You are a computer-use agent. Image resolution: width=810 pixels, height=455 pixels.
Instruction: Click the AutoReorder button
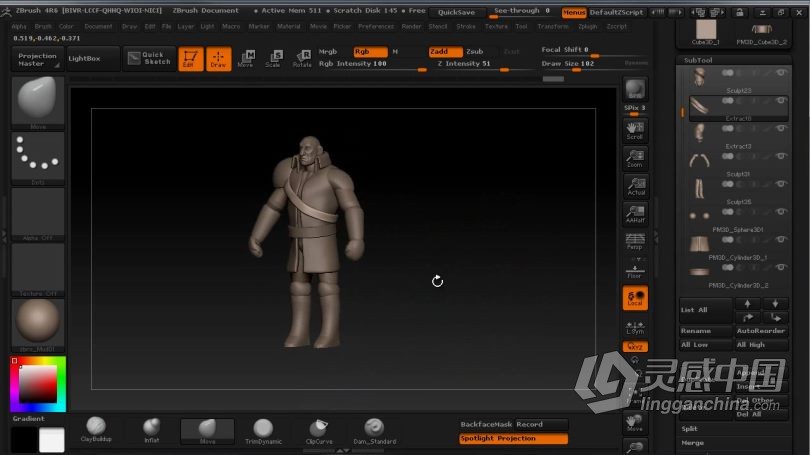(x=761, y=331)
